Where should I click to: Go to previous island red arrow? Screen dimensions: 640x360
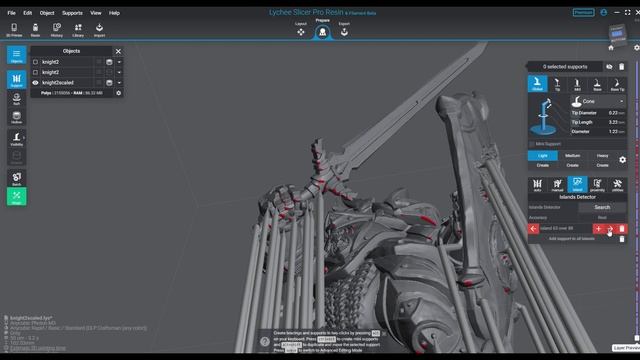click(533, 229)
